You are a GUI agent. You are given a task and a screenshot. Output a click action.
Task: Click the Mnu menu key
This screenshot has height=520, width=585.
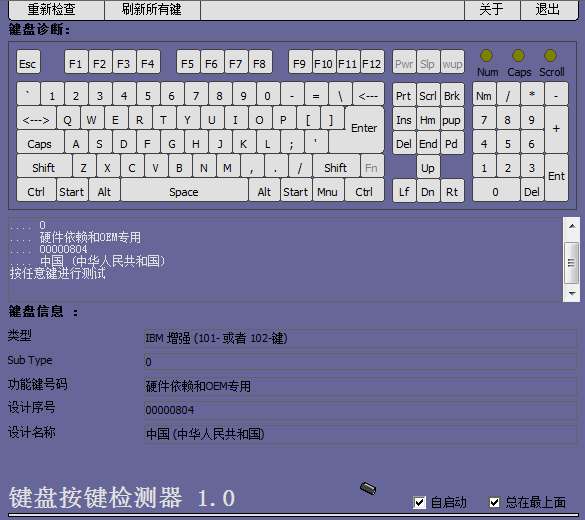[328, 190]
